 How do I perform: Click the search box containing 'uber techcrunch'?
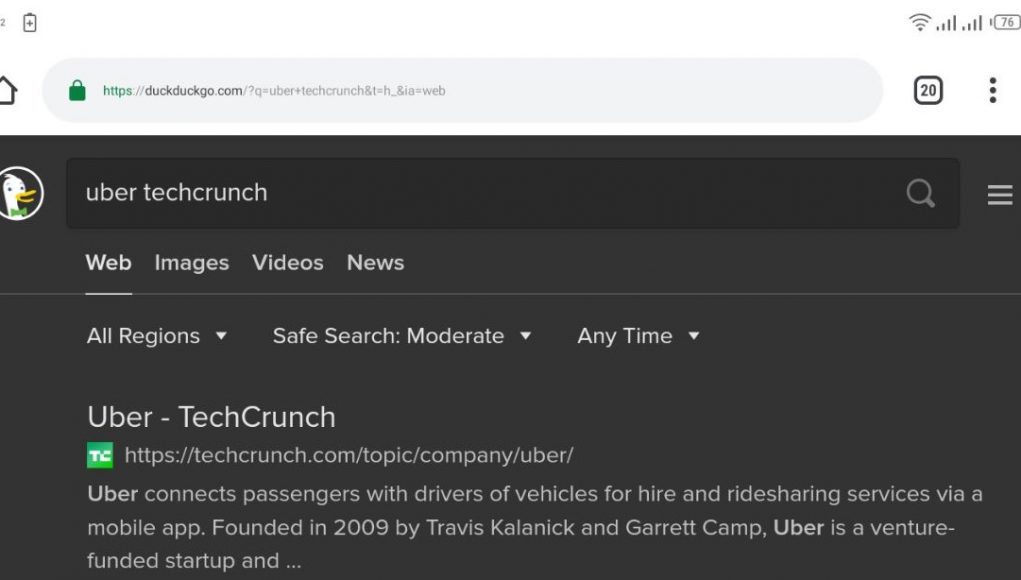pos(512,193)
